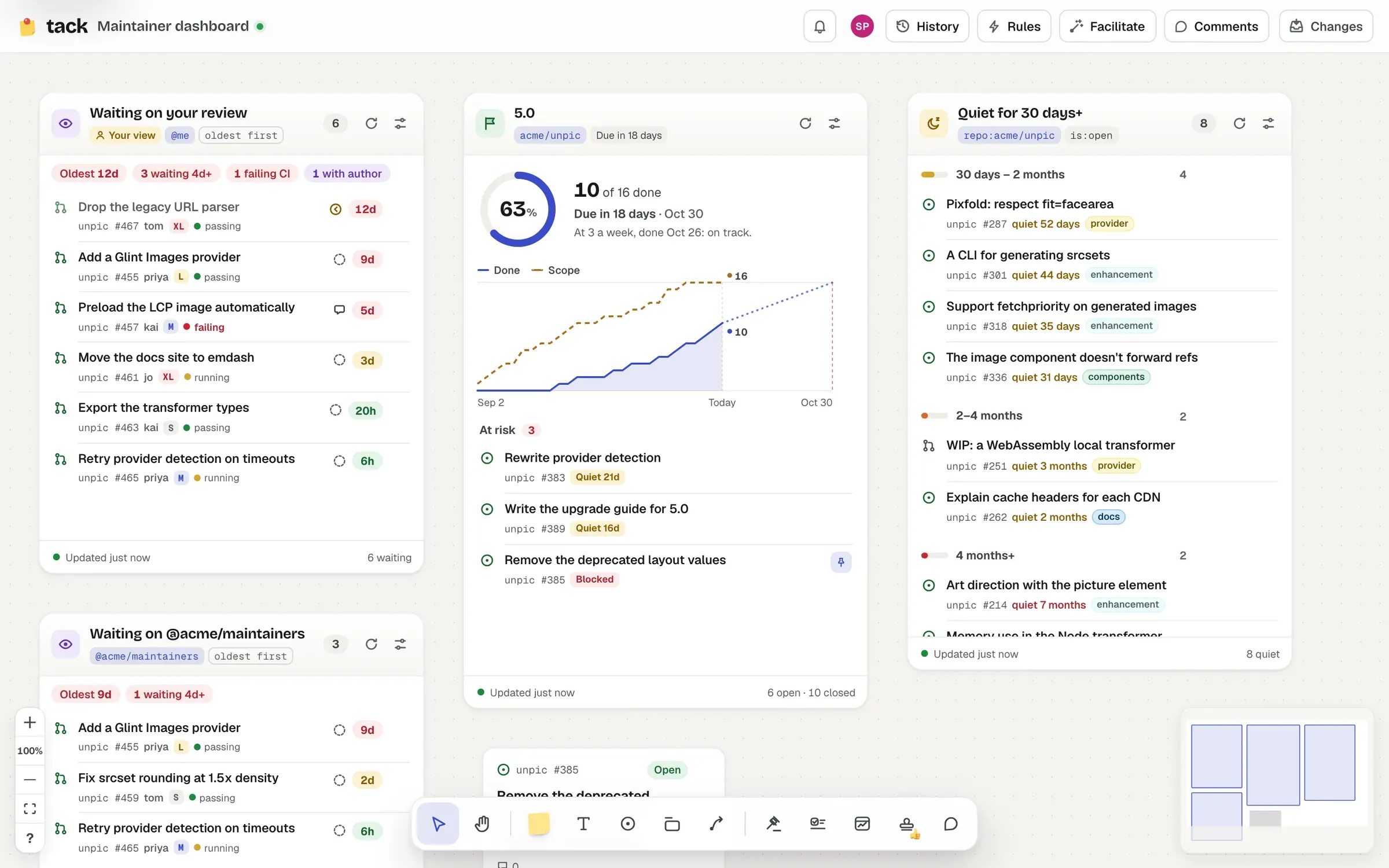1389x868 pixels.
Task: Open 'oldest first' sort in @acme/maintainers card
Action: (x=251, y=656)
